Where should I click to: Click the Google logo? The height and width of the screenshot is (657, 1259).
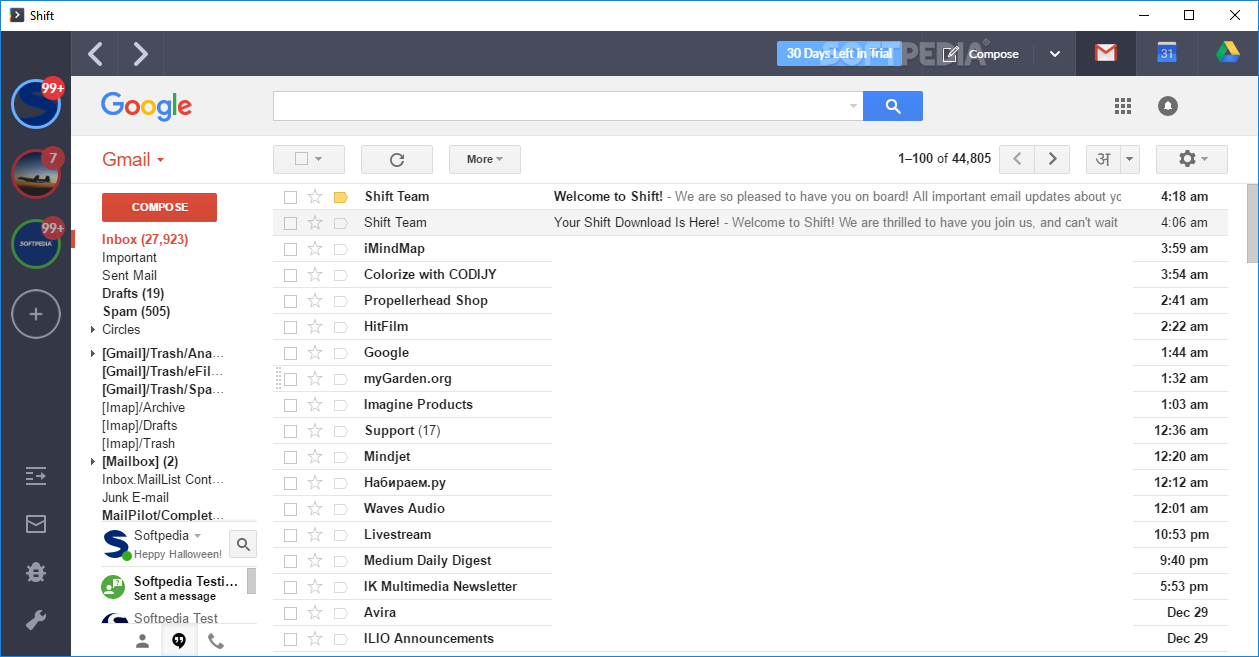point(146,106)
